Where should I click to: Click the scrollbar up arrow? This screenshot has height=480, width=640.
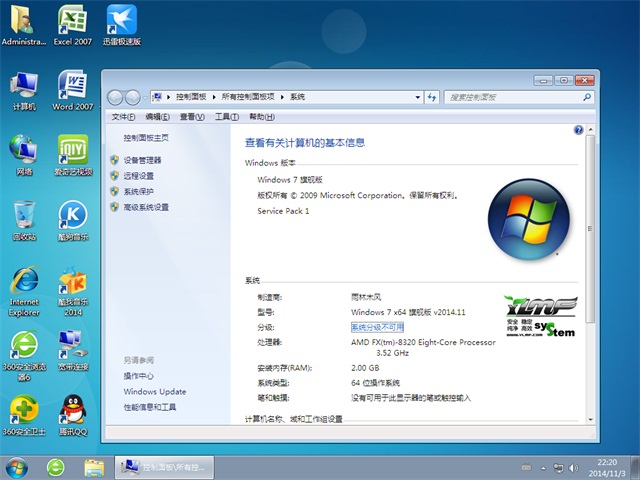pyautogui.click(x=590, y=130)
